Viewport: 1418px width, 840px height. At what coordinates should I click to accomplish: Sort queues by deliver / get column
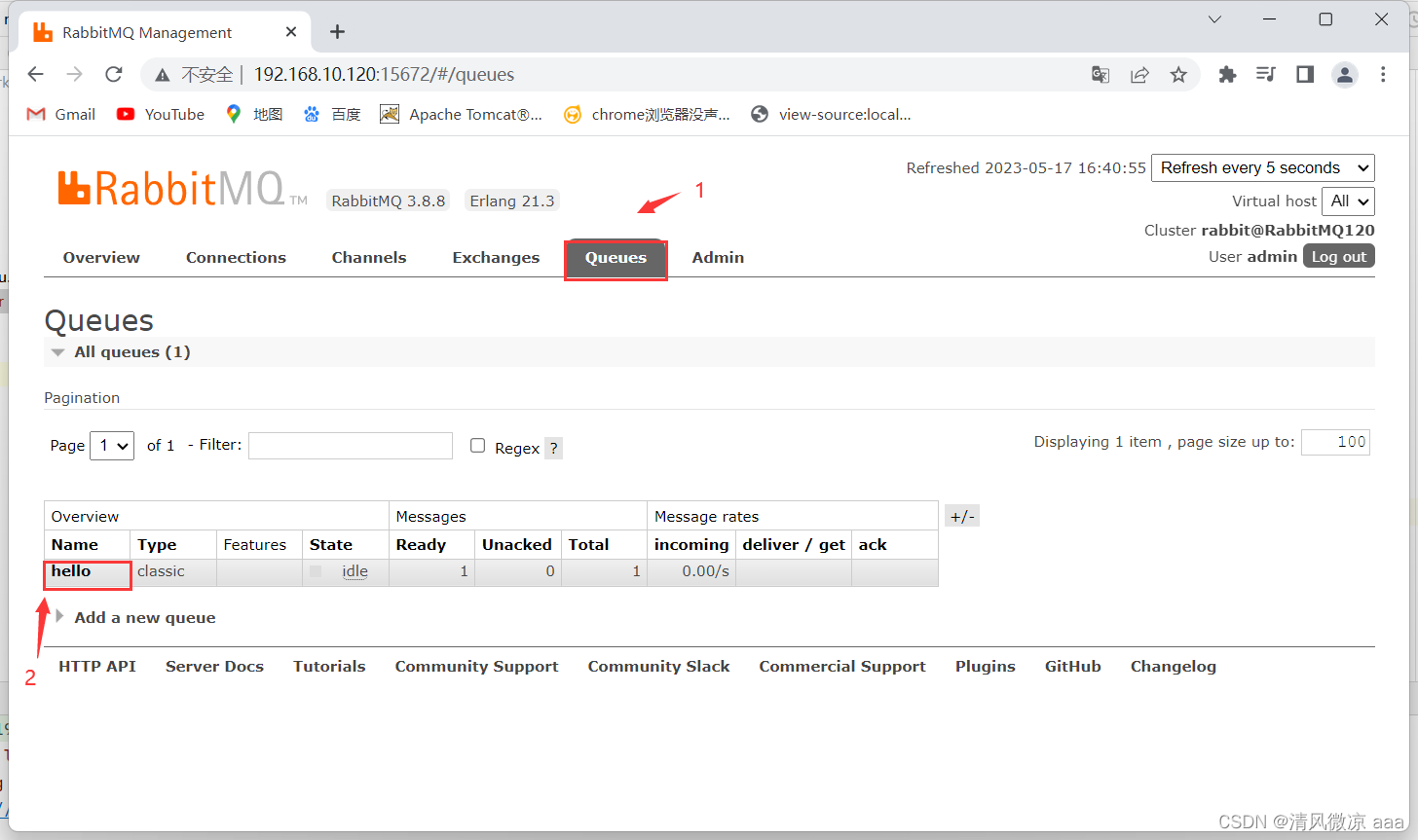(x=794, y=545)
